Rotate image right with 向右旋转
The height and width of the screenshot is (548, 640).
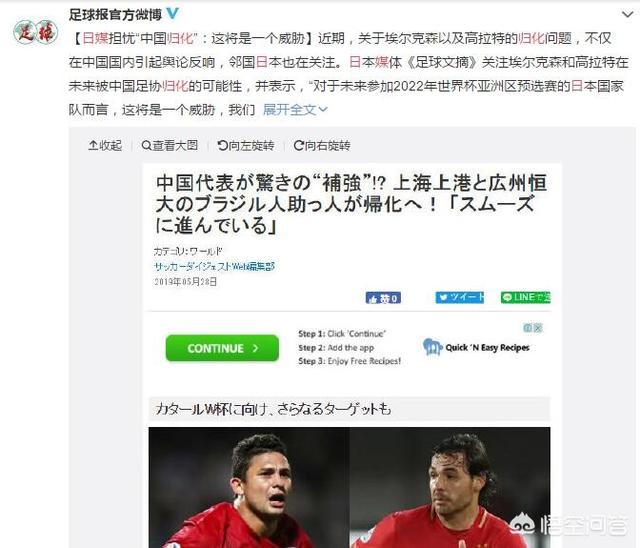[x=322, y=145]
